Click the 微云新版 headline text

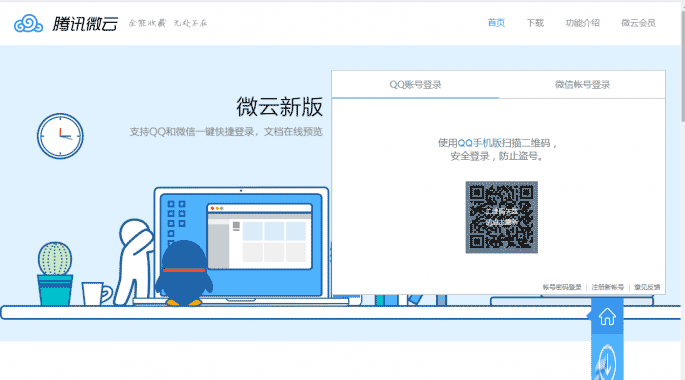coord(280,107)
